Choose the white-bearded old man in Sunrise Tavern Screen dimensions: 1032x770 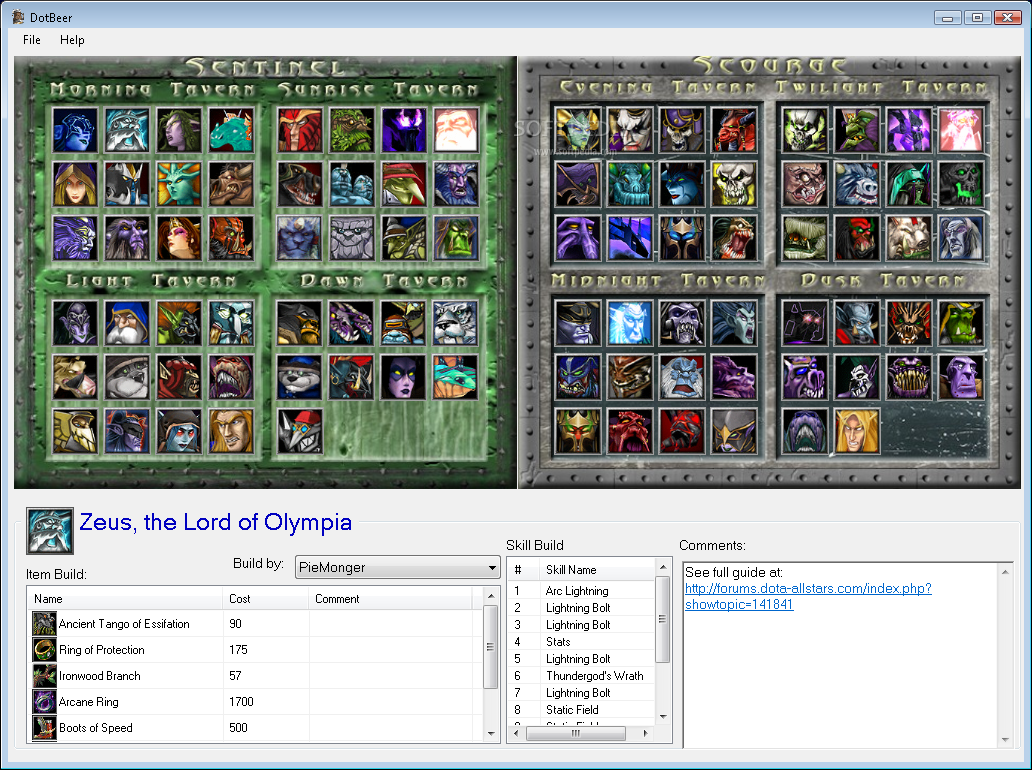coord(456,130)
